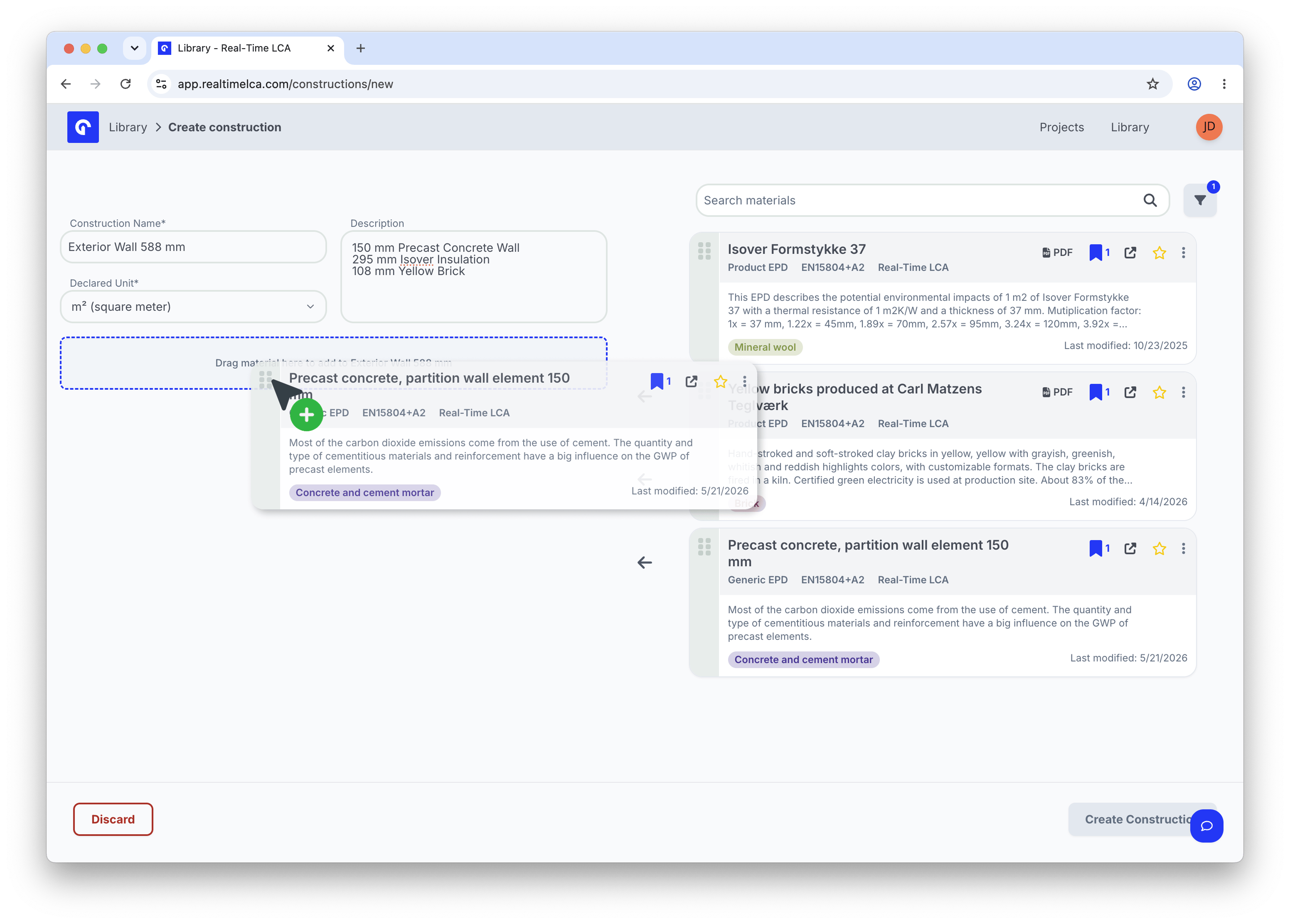Click 'Last modified: 10/23/2025'

click(x=1125, y=345)
